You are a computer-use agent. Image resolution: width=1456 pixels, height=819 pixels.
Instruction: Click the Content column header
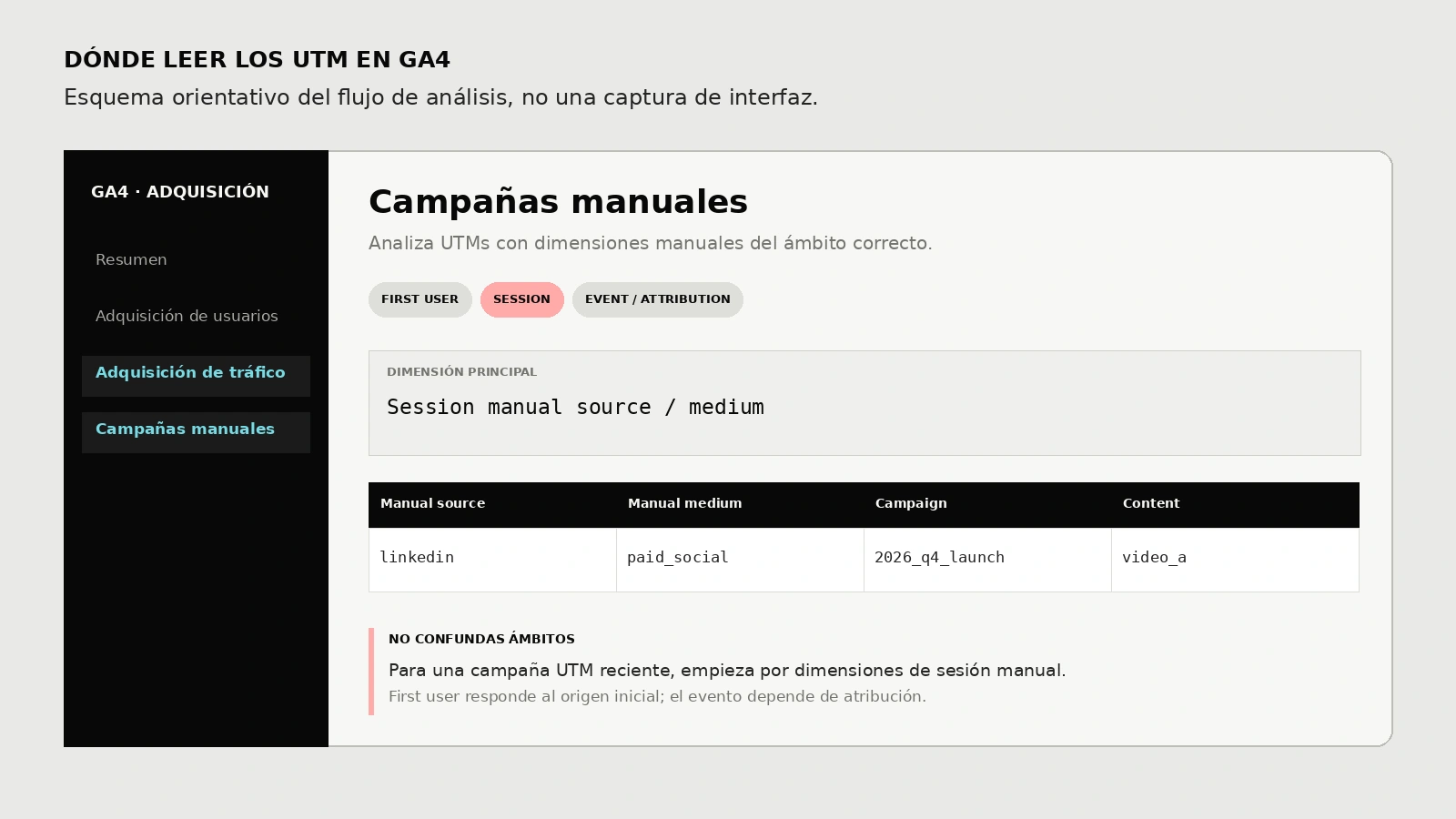coord(1235,504)
